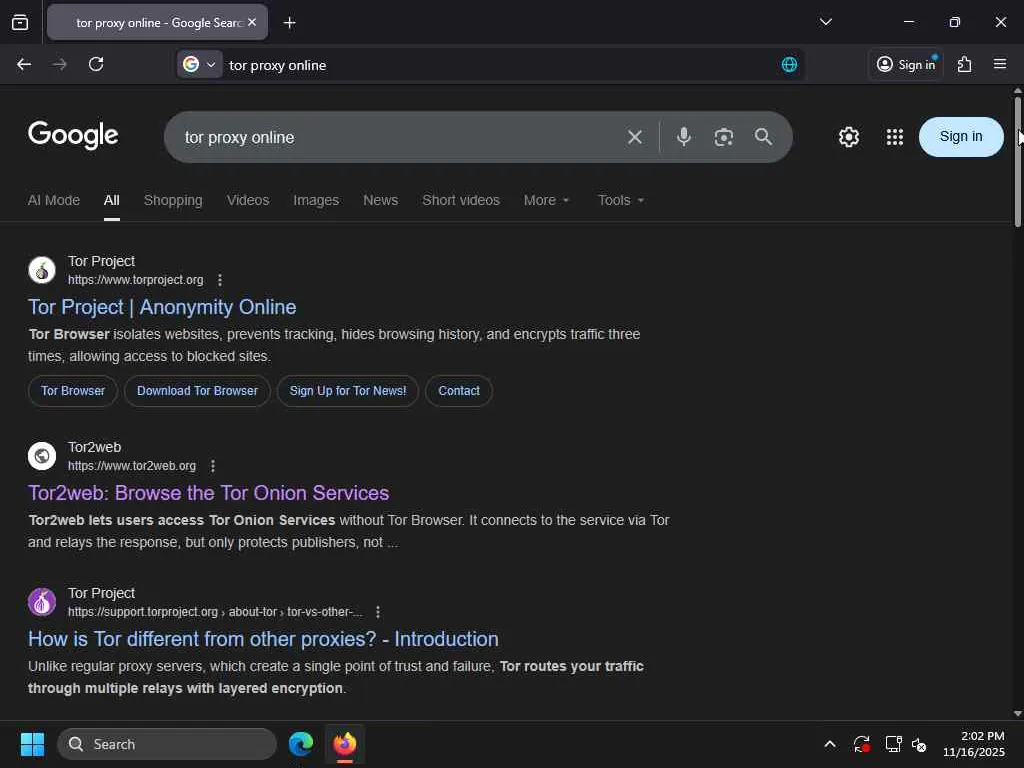Open options menu beside support.torproject.org URL
This screenshot has width=1024, height=768.
pos(377,612)
